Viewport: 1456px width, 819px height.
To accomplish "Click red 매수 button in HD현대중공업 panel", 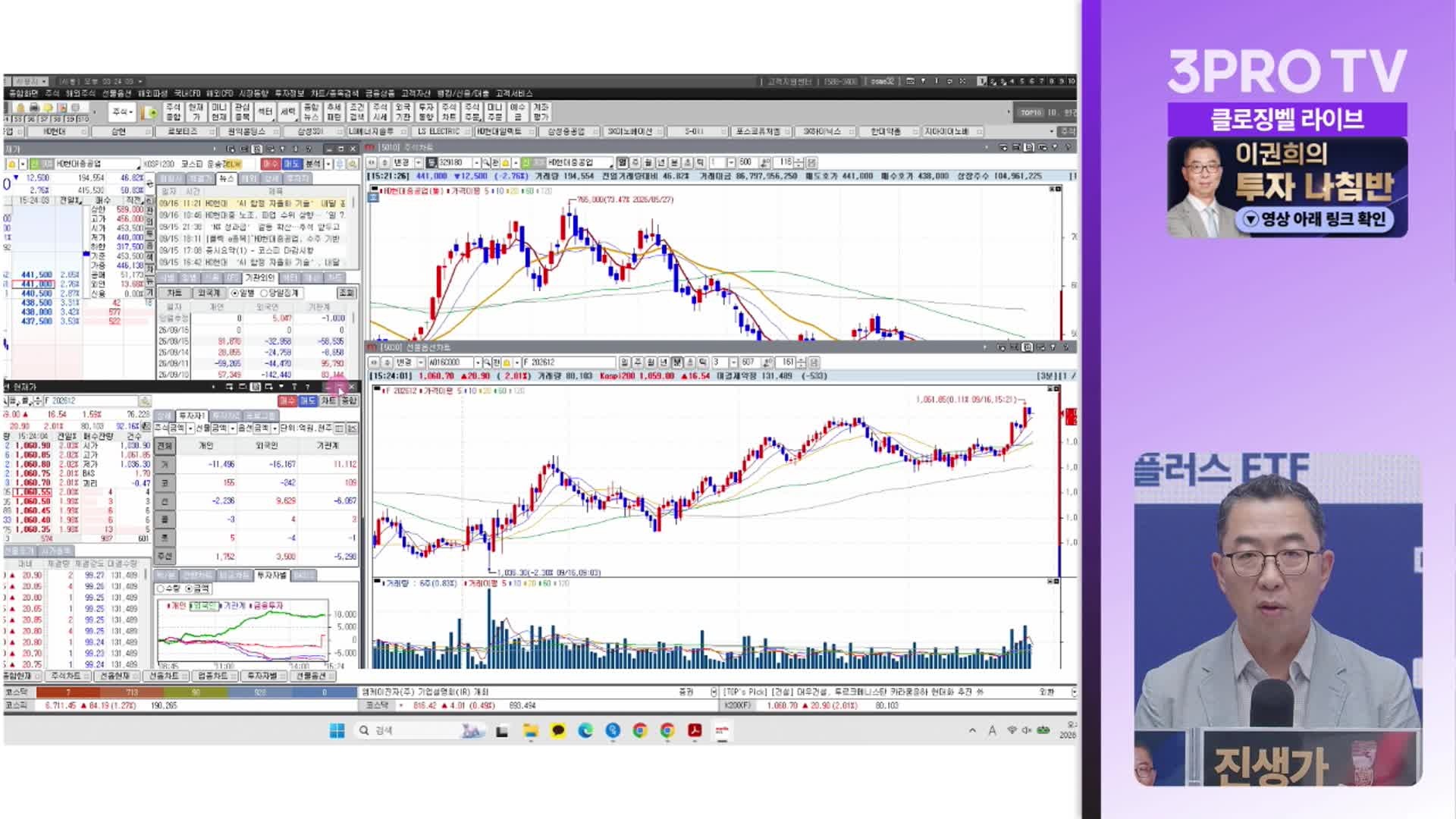I will 271,164.
